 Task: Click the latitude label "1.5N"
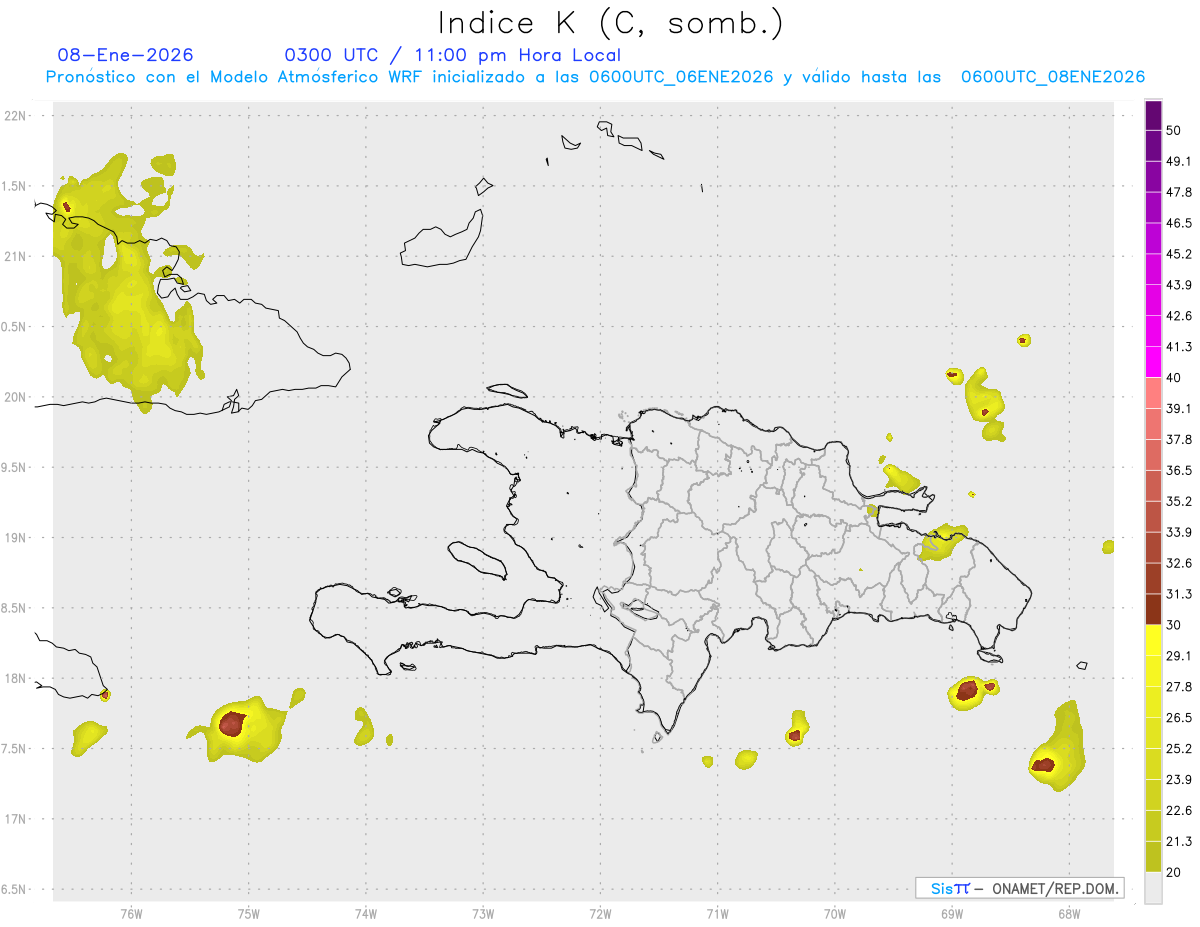coord(16,186)
